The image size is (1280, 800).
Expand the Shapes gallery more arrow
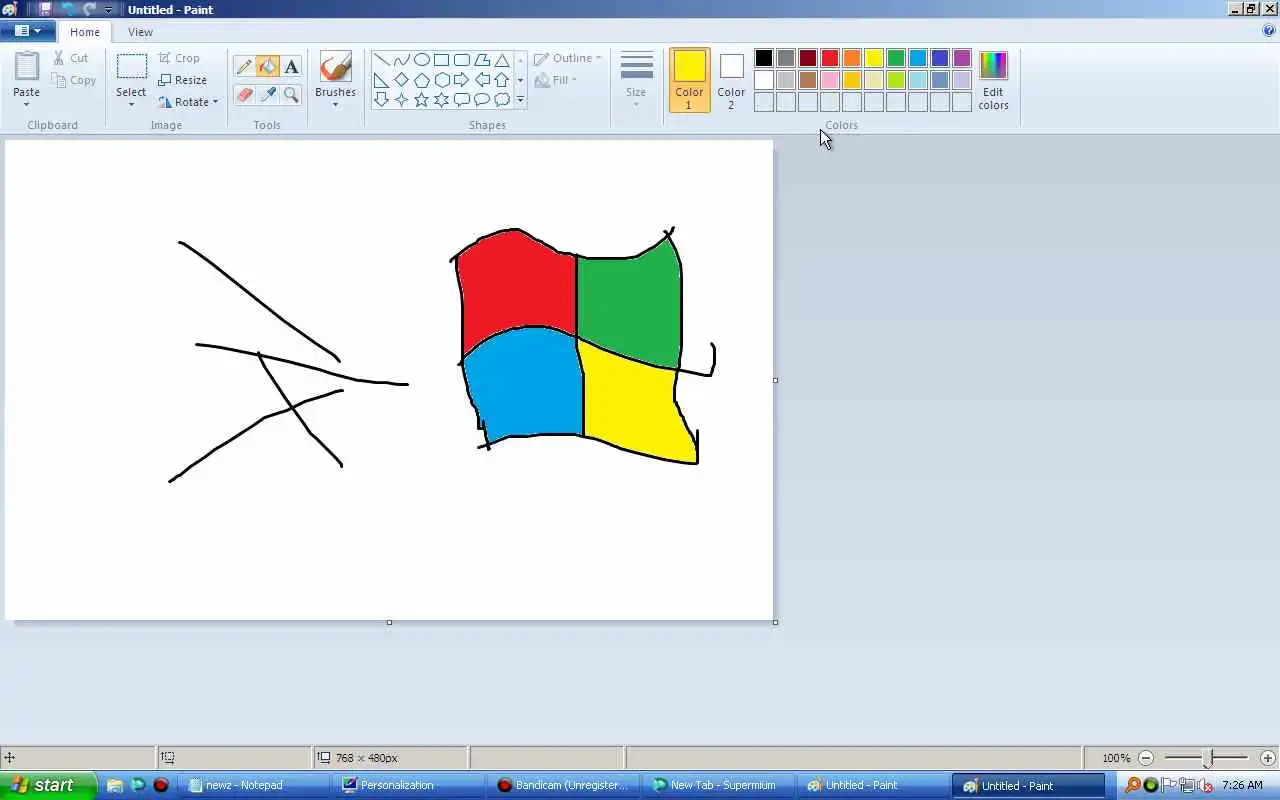pos(520,100)
